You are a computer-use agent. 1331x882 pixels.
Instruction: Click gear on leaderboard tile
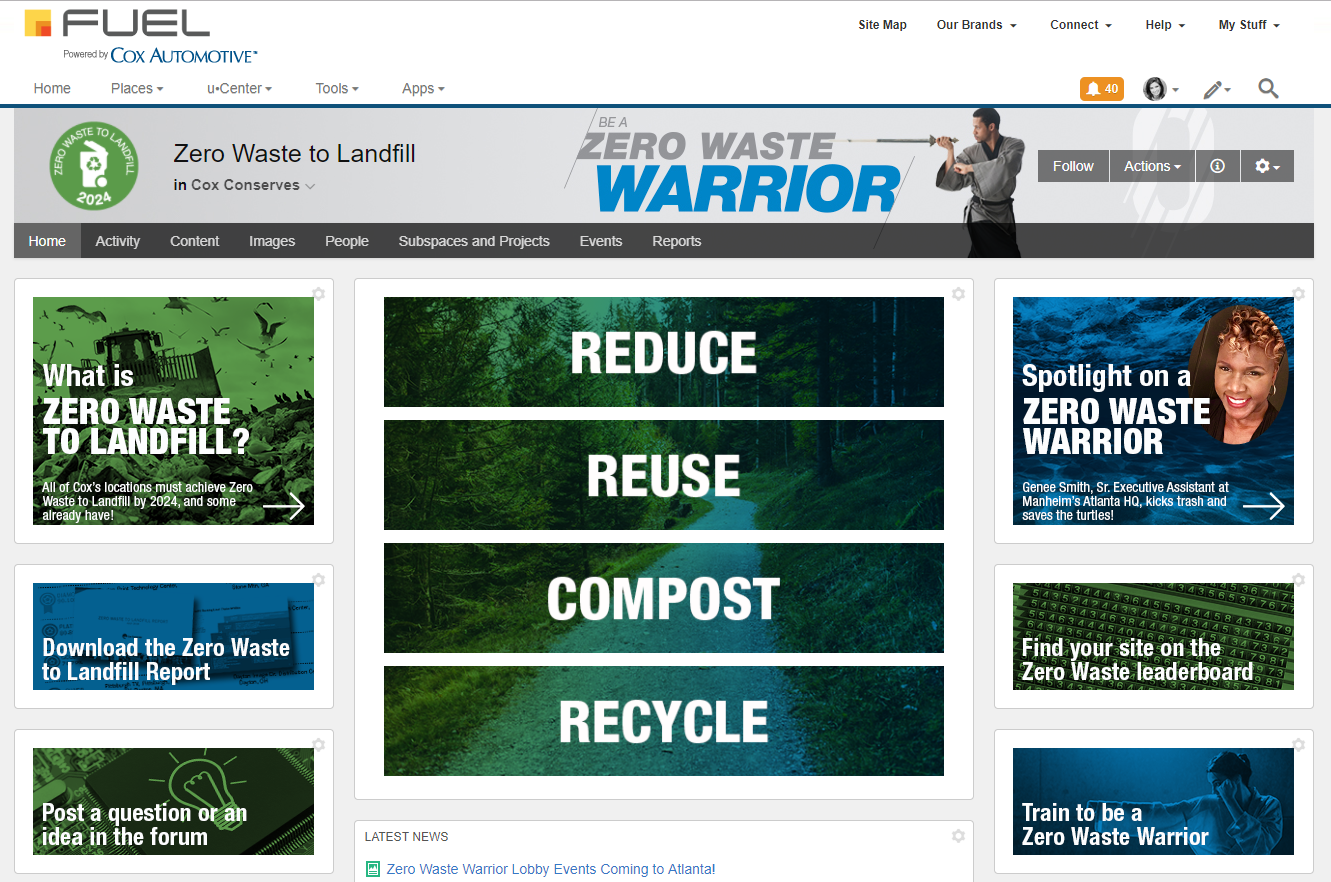[x=1298, y=579]
